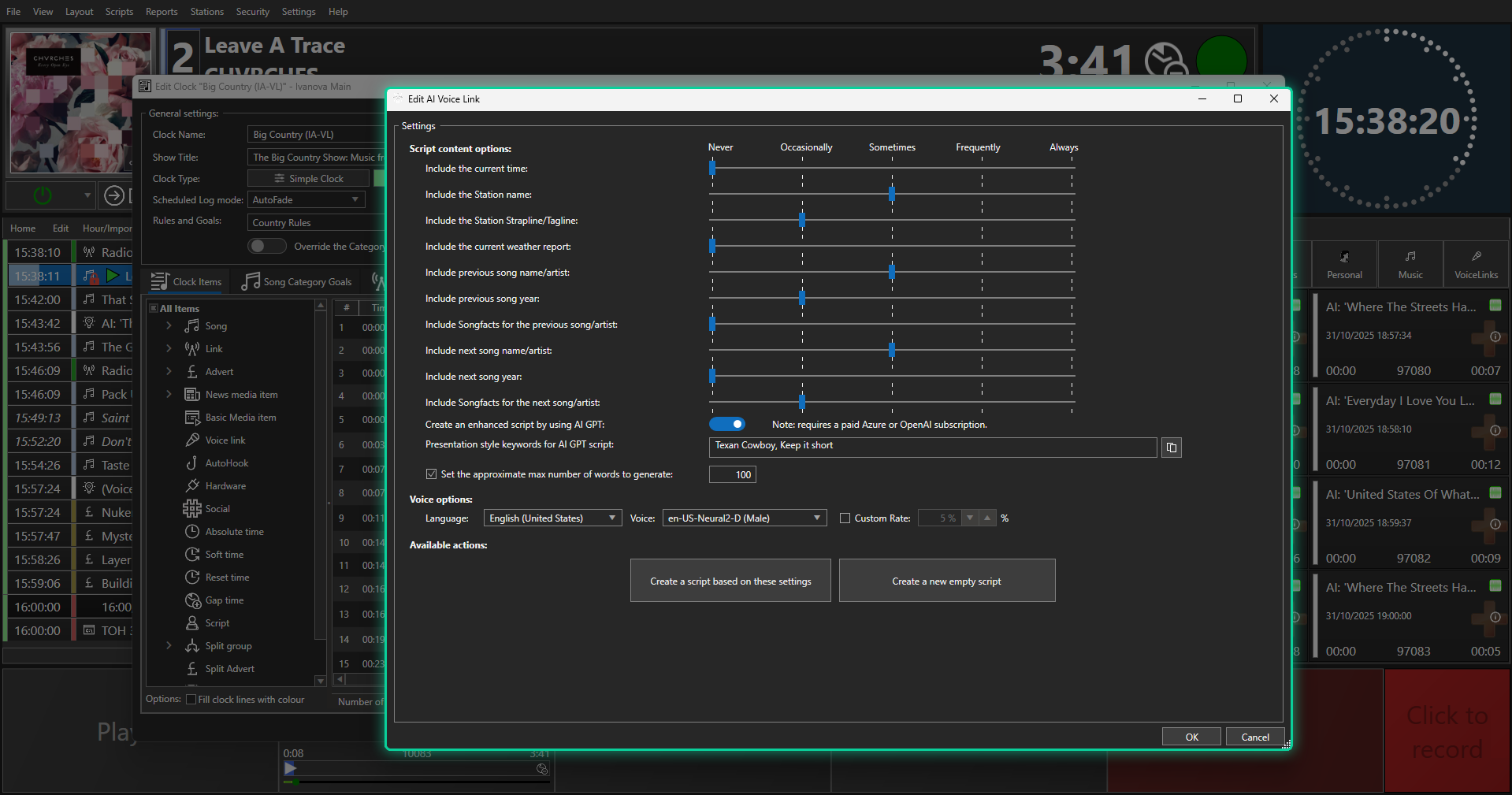Switch to the Song Category Goals tab
This screenshot has width=1512, height=795.
pos(297,282)
